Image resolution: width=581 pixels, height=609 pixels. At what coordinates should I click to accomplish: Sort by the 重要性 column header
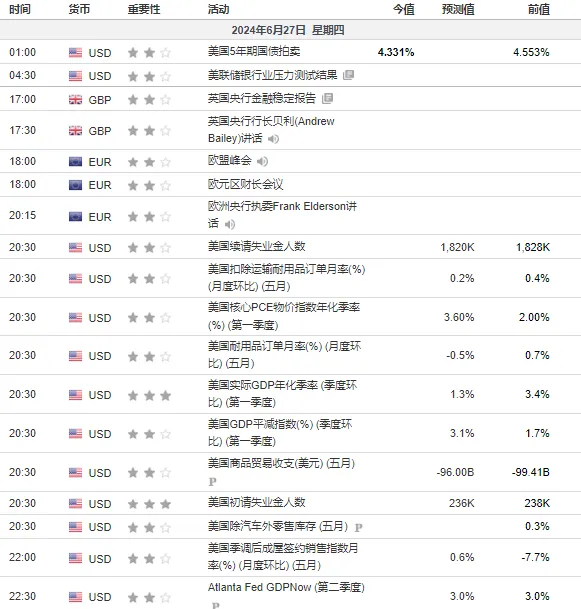pos(144,9)
